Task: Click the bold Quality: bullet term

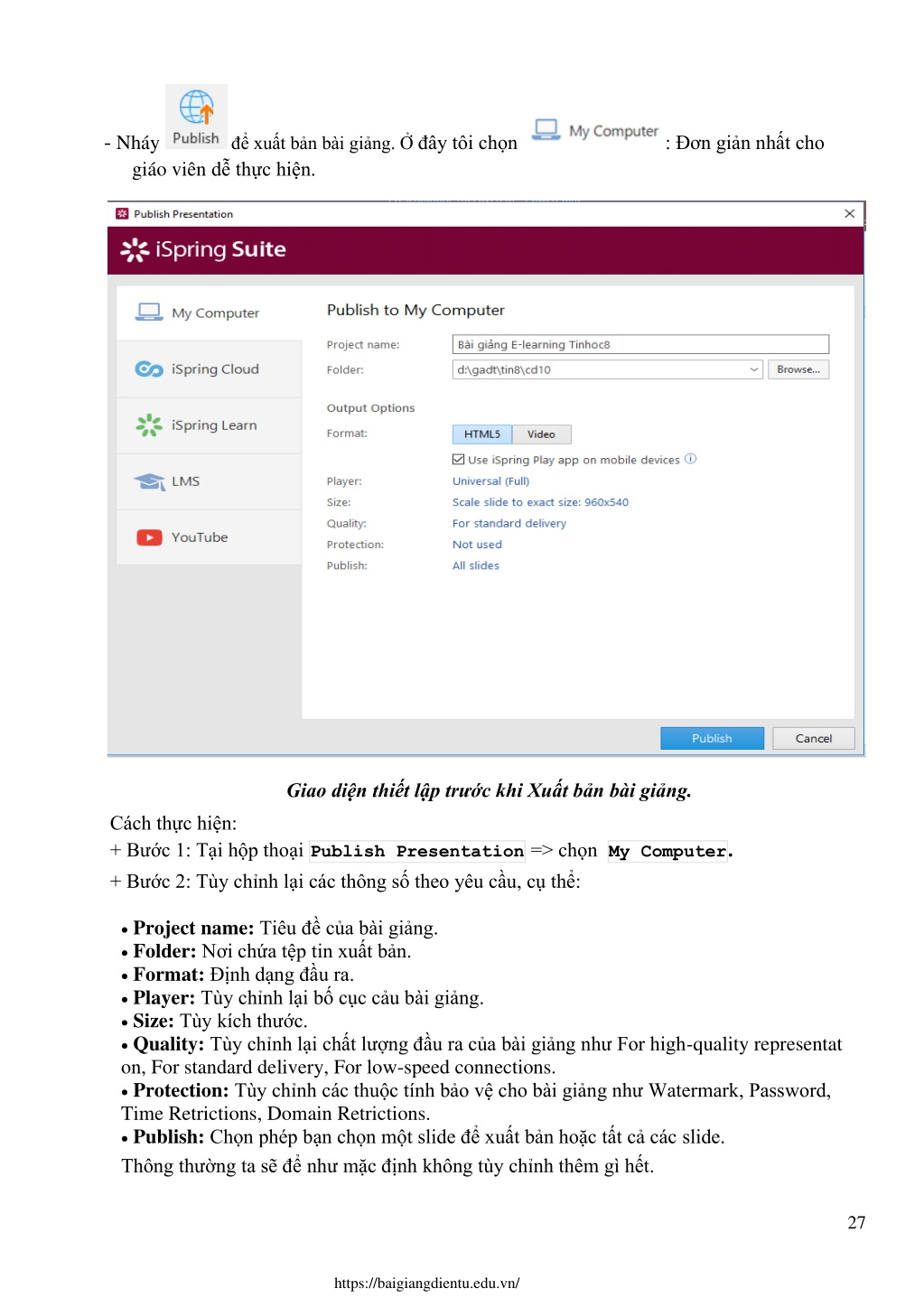Action: point(169,1044)
